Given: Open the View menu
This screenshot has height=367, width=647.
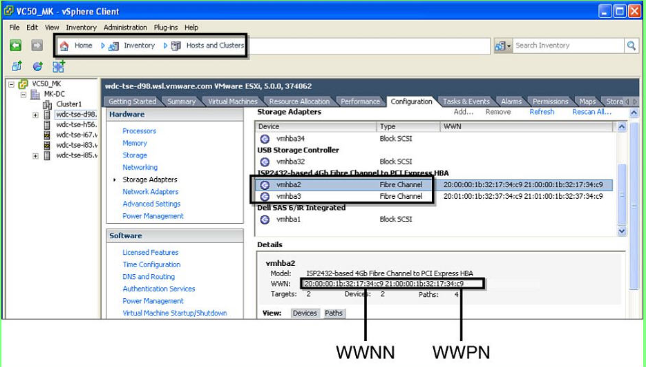Looking at the screenshot, I should click(x=52, y=28).
